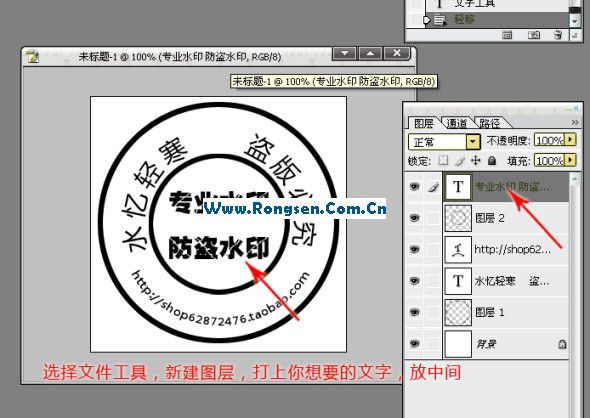Click the trash icon in the history panel

click(558, 35)
